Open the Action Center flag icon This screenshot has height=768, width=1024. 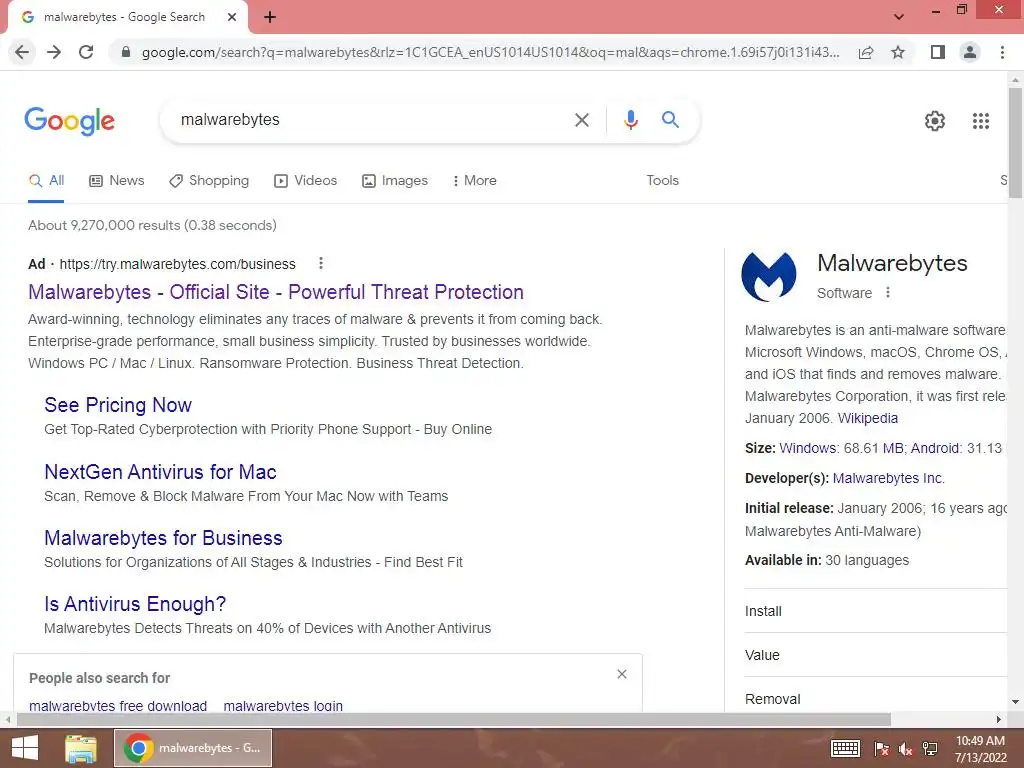881,748
